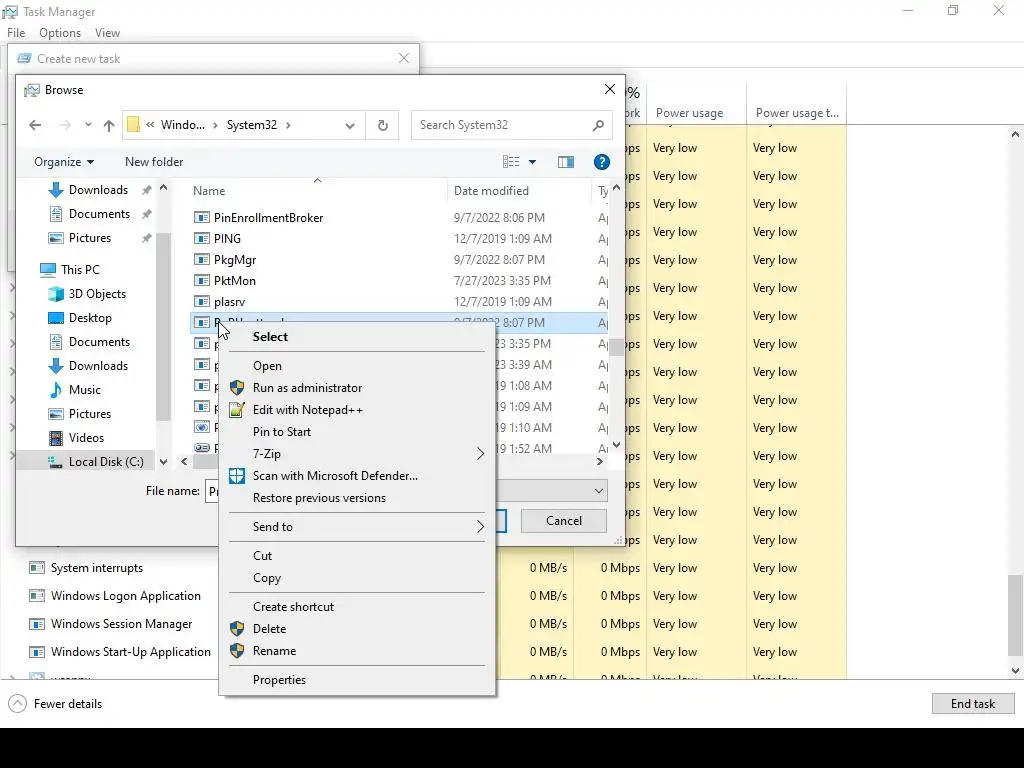Screen dimensions: 1024x768
Task: Expand the address bar history dropdown
Action: (x=350, y=125)
